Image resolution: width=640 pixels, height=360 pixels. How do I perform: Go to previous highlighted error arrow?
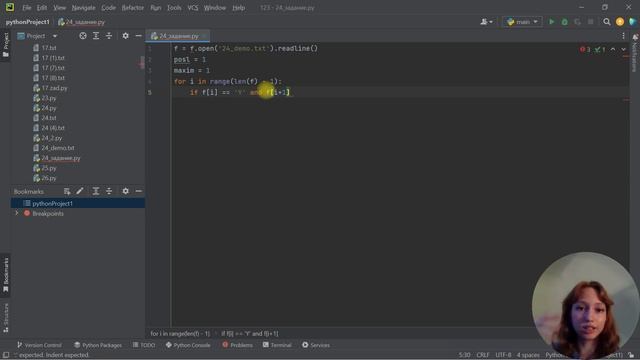(x=613, y=49)
